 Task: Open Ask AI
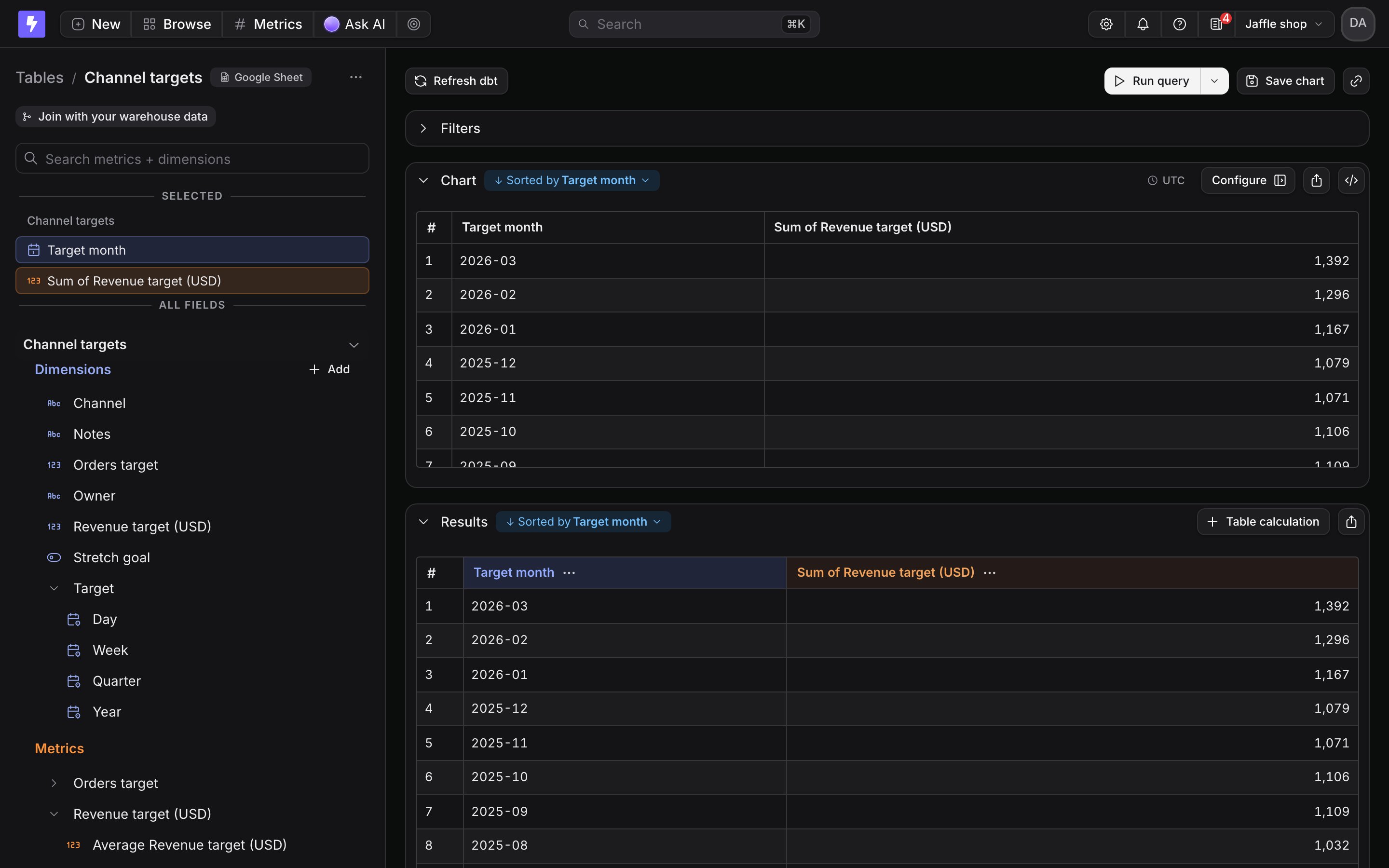pos(354,24)
